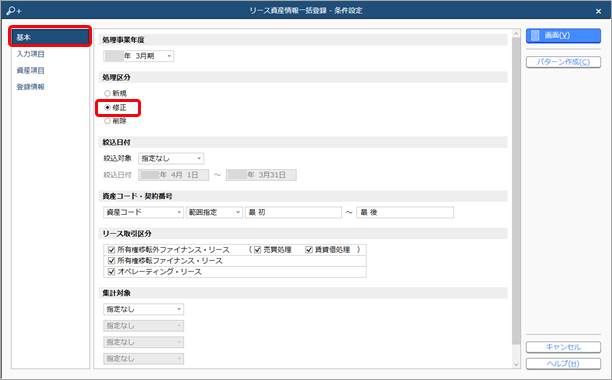Click the document icon on 画面(V) button

tap(535, 36)
